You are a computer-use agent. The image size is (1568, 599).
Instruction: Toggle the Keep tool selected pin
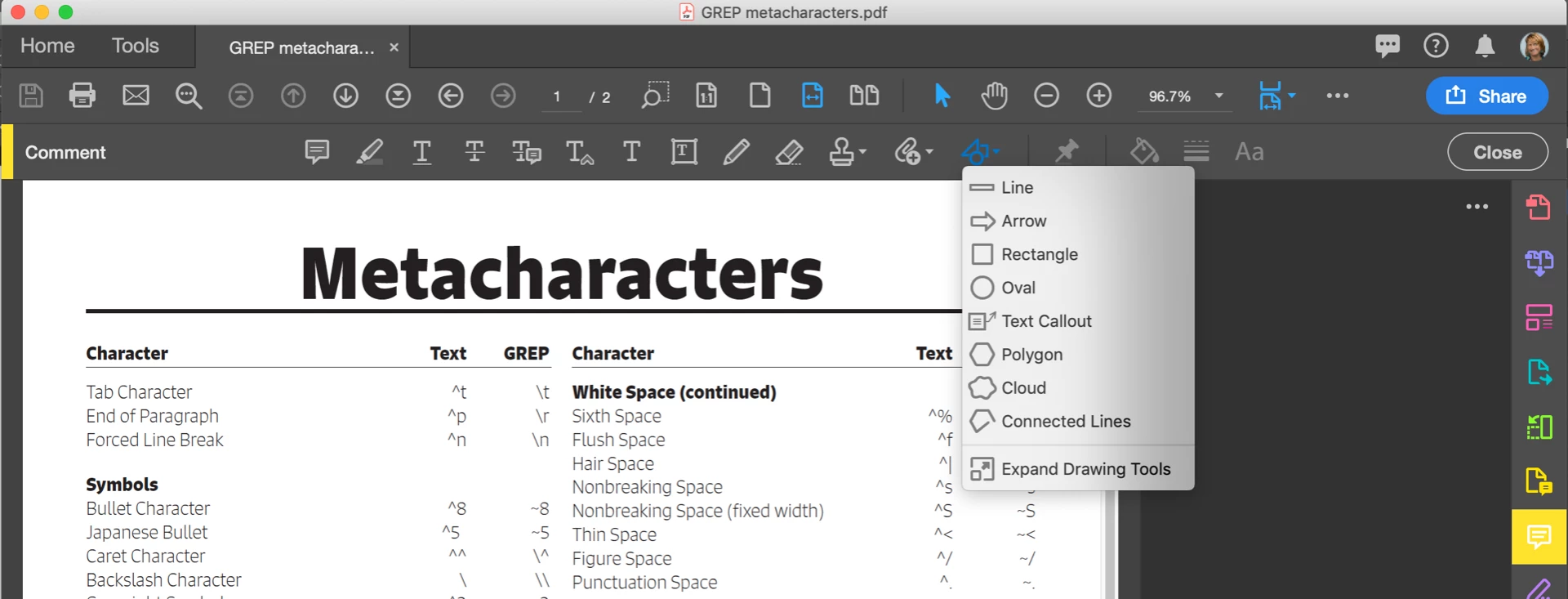coord(1067,151)
